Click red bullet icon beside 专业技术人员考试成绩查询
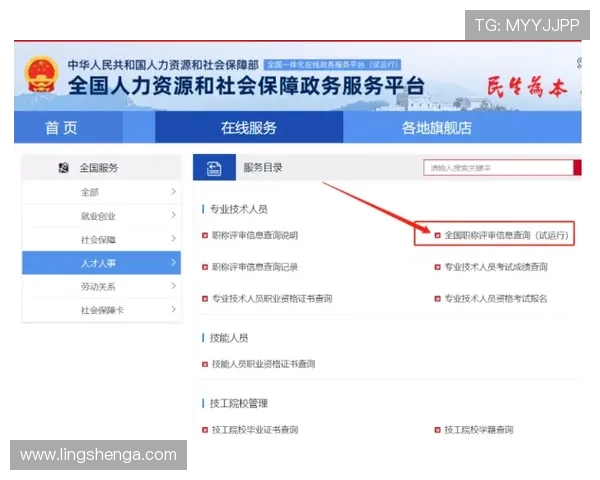Viewport: 600px width, 480px height. [x=437, y=267]
